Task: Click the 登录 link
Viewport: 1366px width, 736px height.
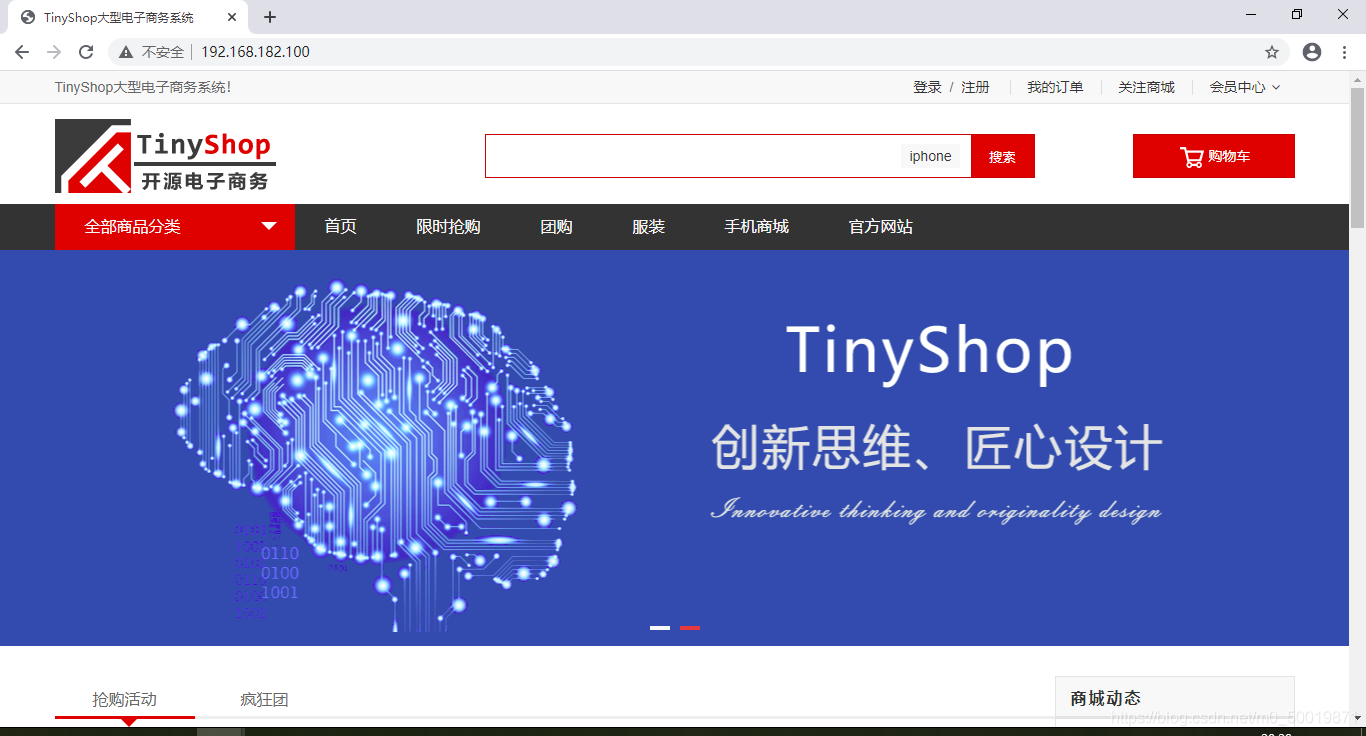Action: 927,87
